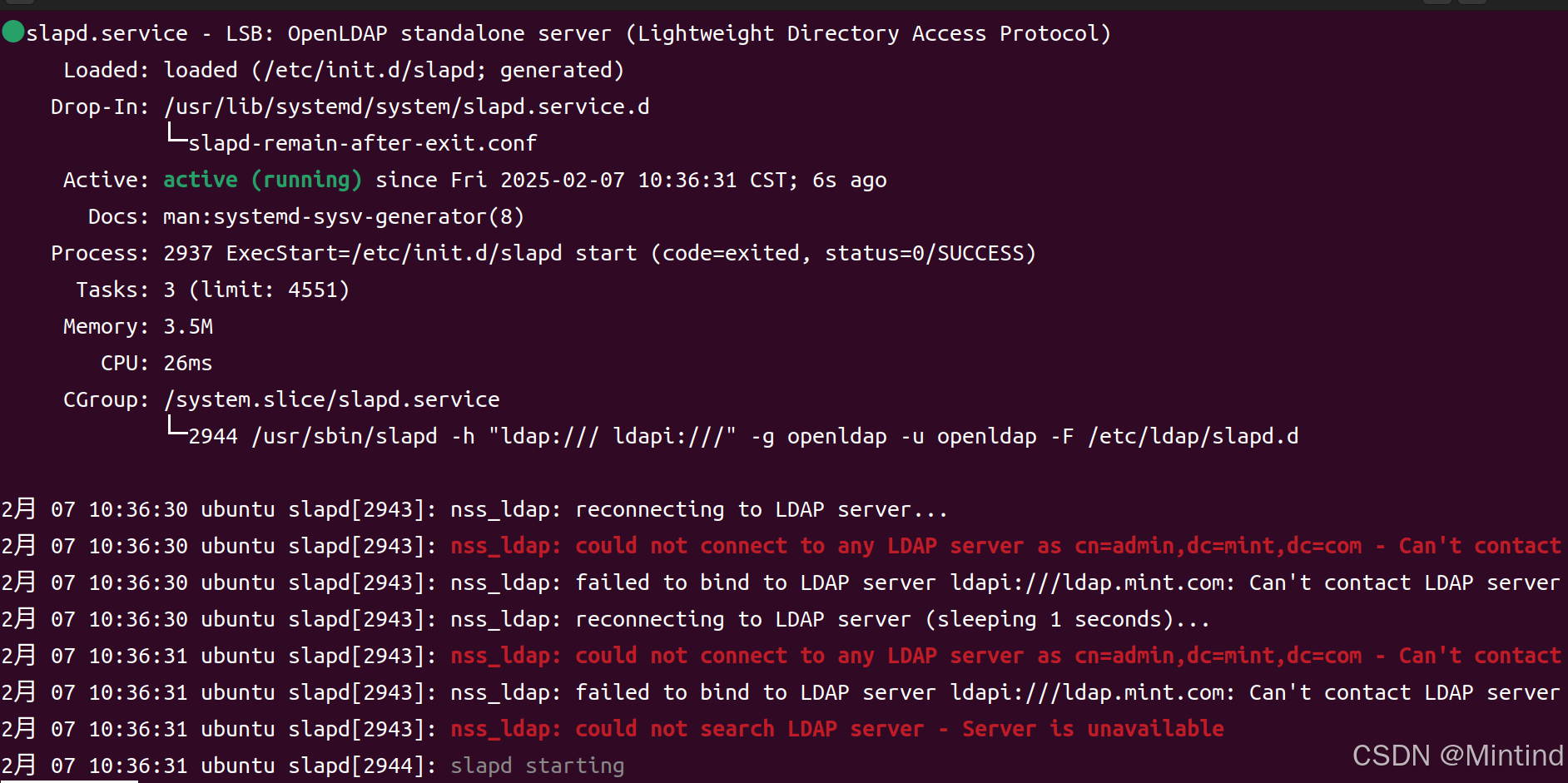Click the Tasks "3 (limit: 4551)" value

point(256,290)
